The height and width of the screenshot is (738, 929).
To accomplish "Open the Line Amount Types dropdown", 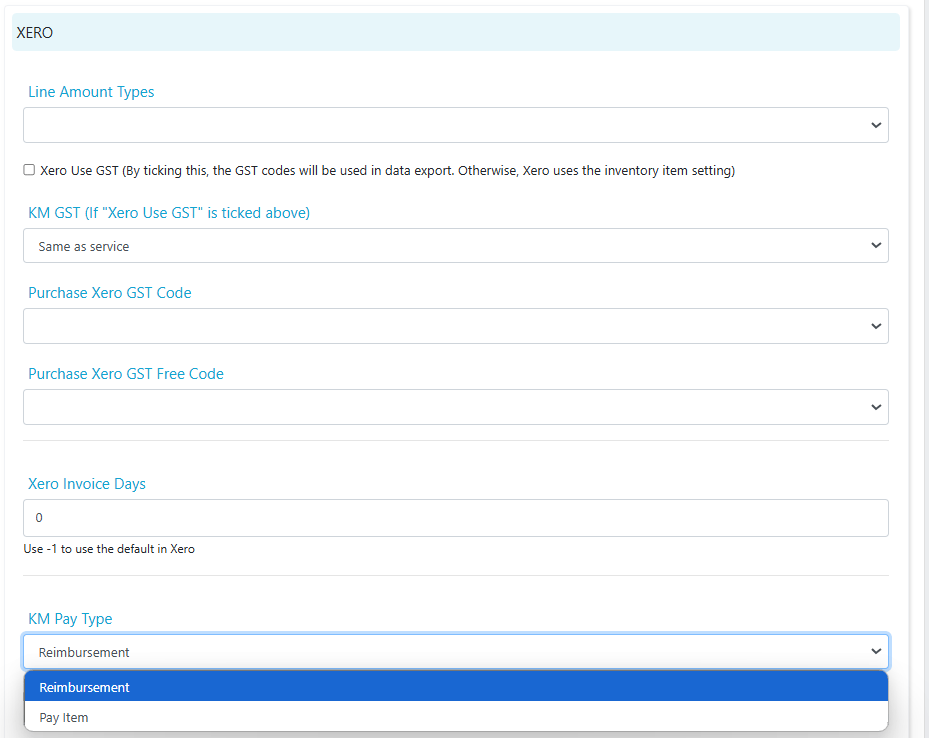I will point(456,125).
